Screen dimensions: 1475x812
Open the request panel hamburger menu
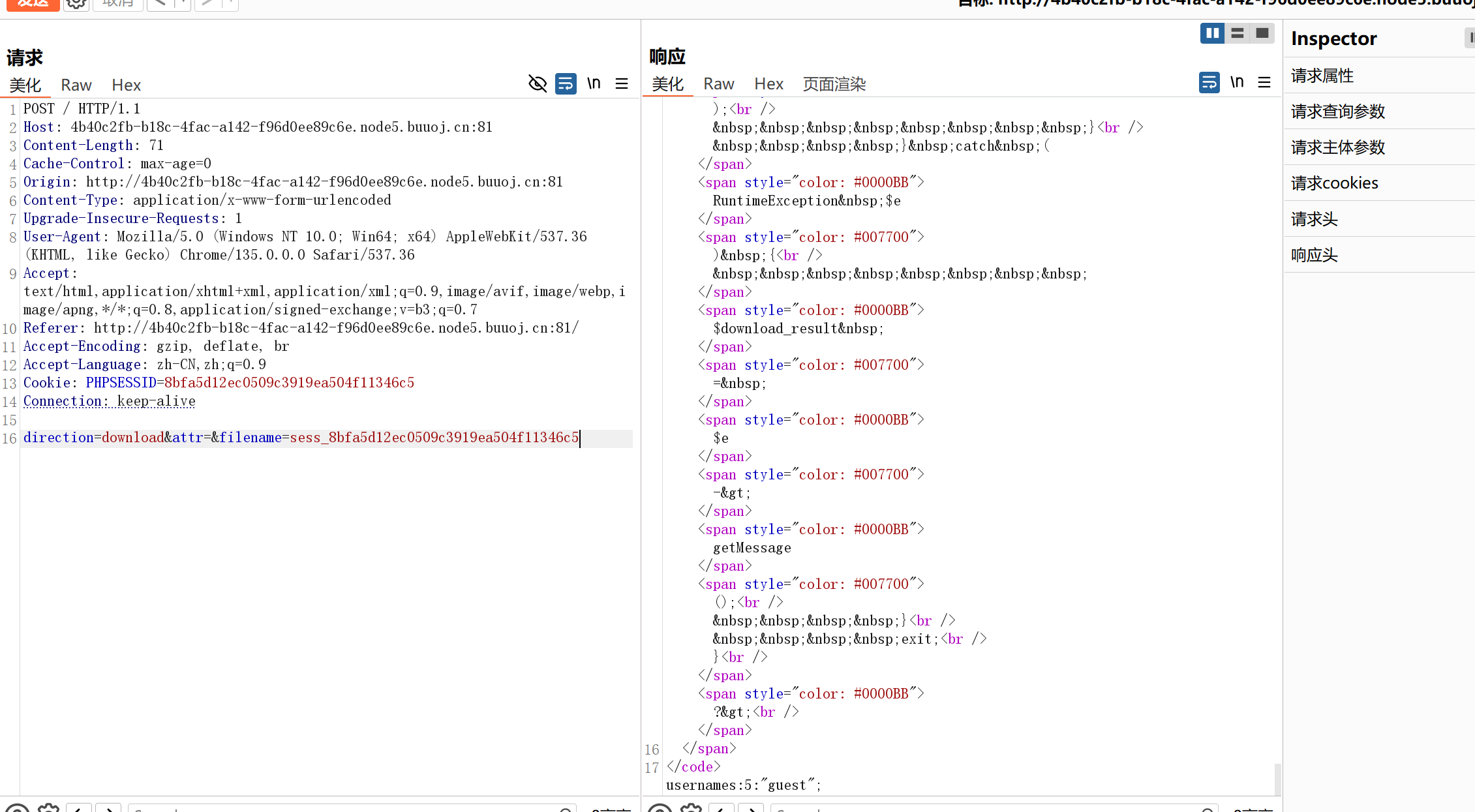[622, 83]
